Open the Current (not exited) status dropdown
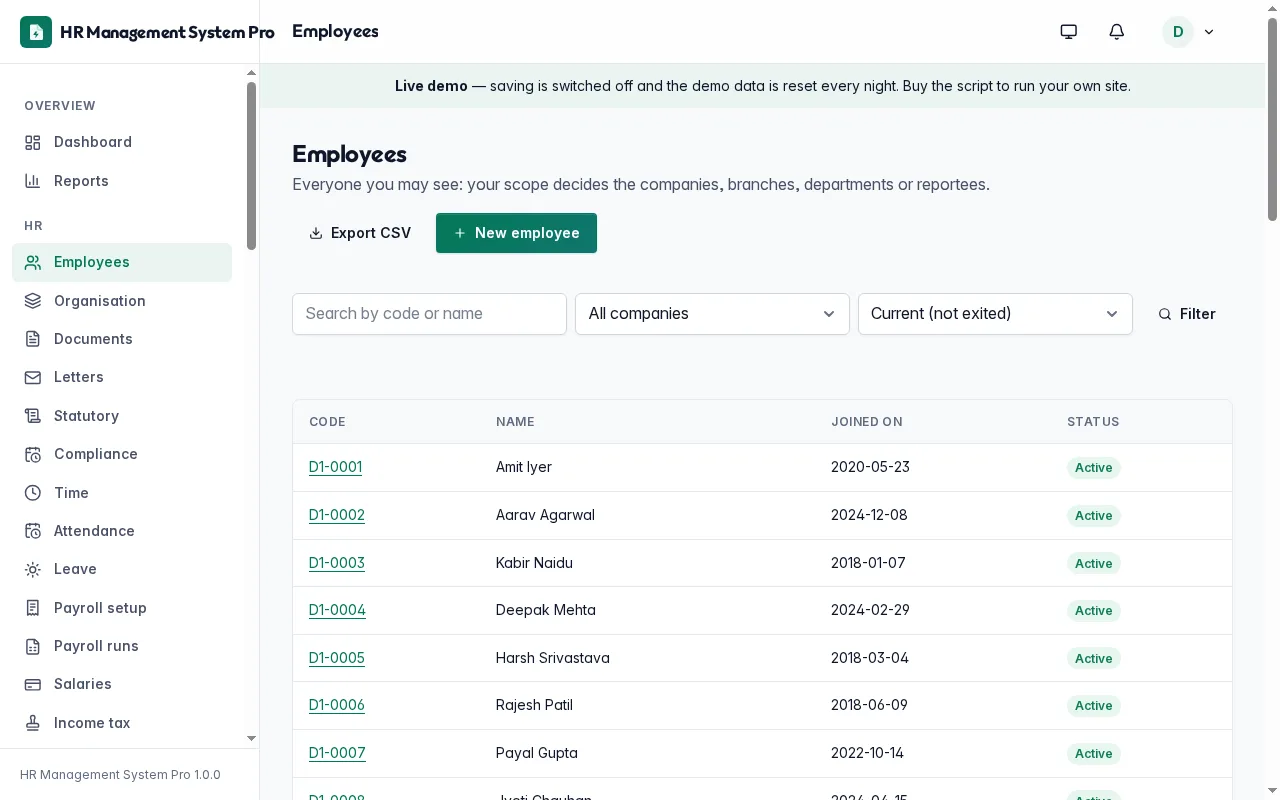 pos(995,314)
